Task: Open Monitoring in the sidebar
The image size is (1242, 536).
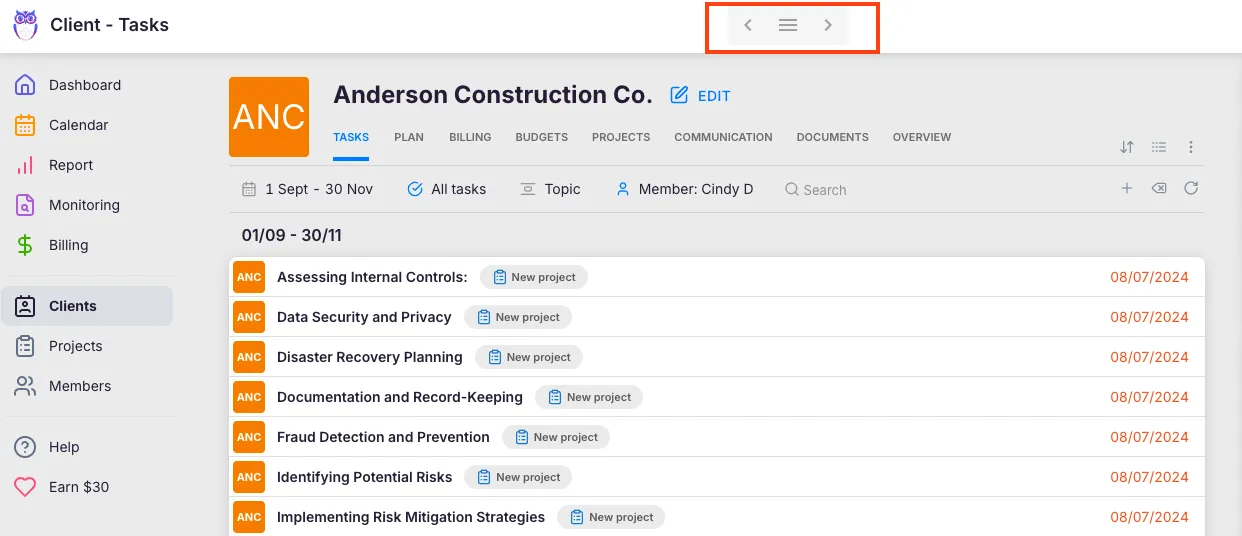Action: [x=84, y=205]
